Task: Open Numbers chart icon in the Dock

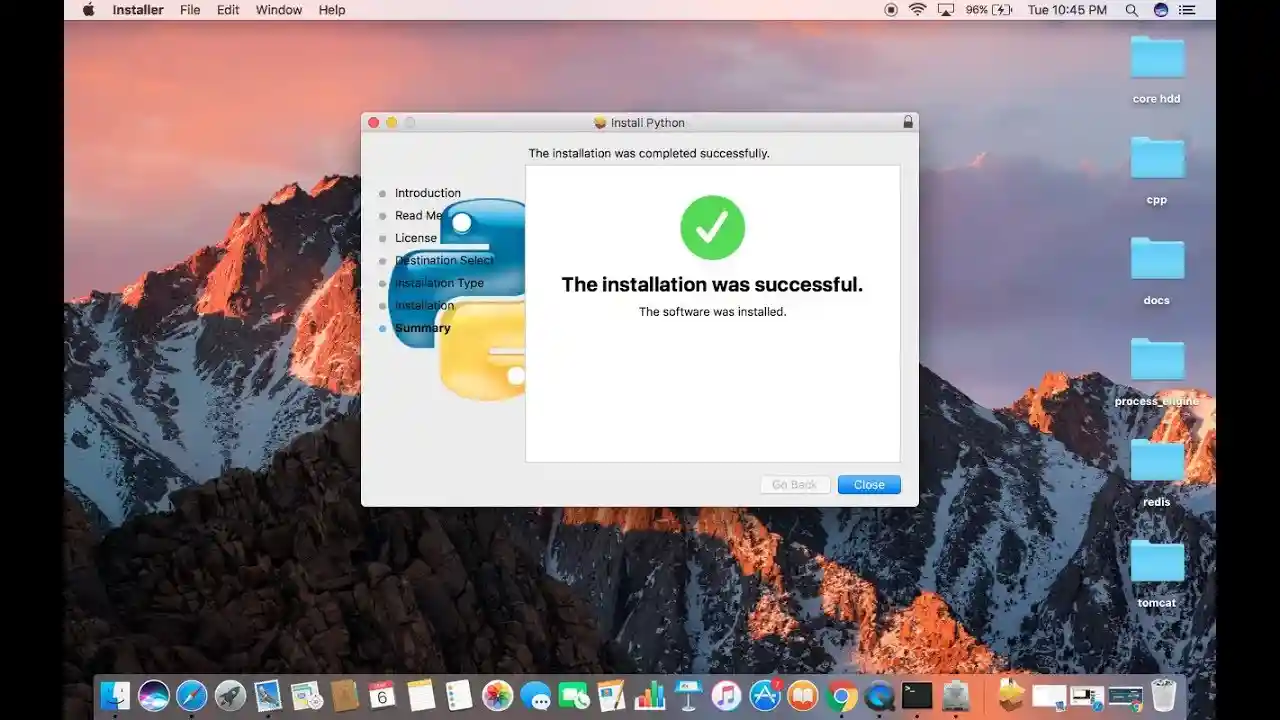Action: pos(650,695)
